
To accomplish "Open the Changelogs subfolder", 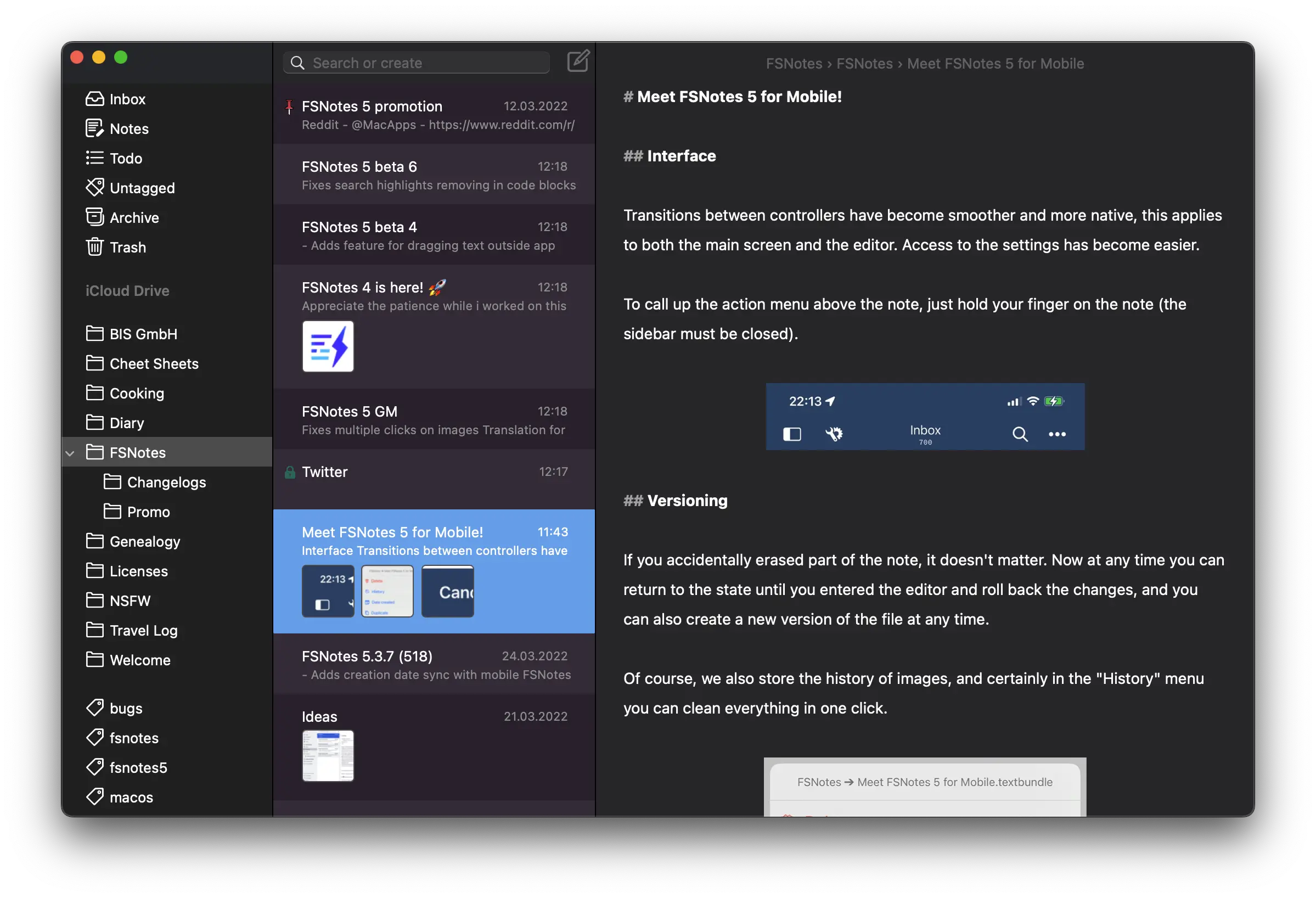I will [x=167, y=482].
